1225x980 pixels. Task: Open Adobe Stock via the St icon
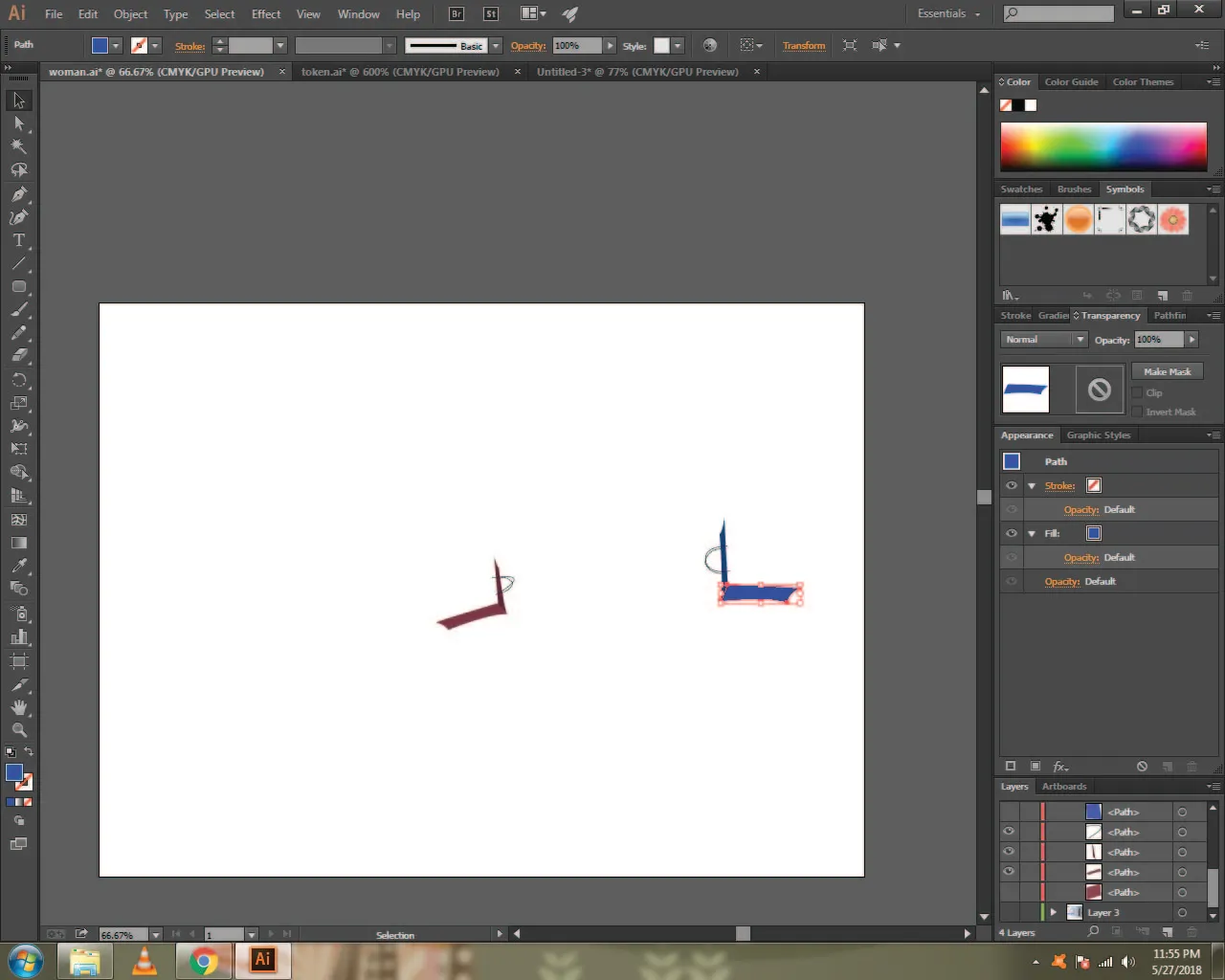click(x=490, y=13)
